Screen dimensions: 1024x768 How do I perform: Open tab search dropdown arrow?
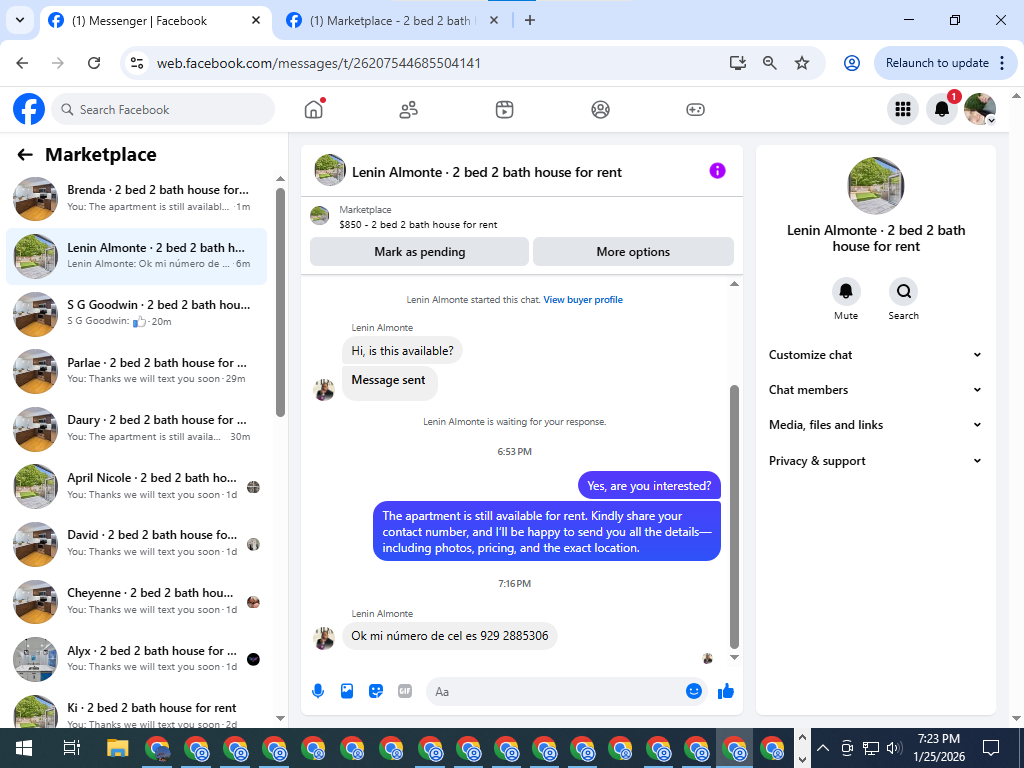click(20, 20)
